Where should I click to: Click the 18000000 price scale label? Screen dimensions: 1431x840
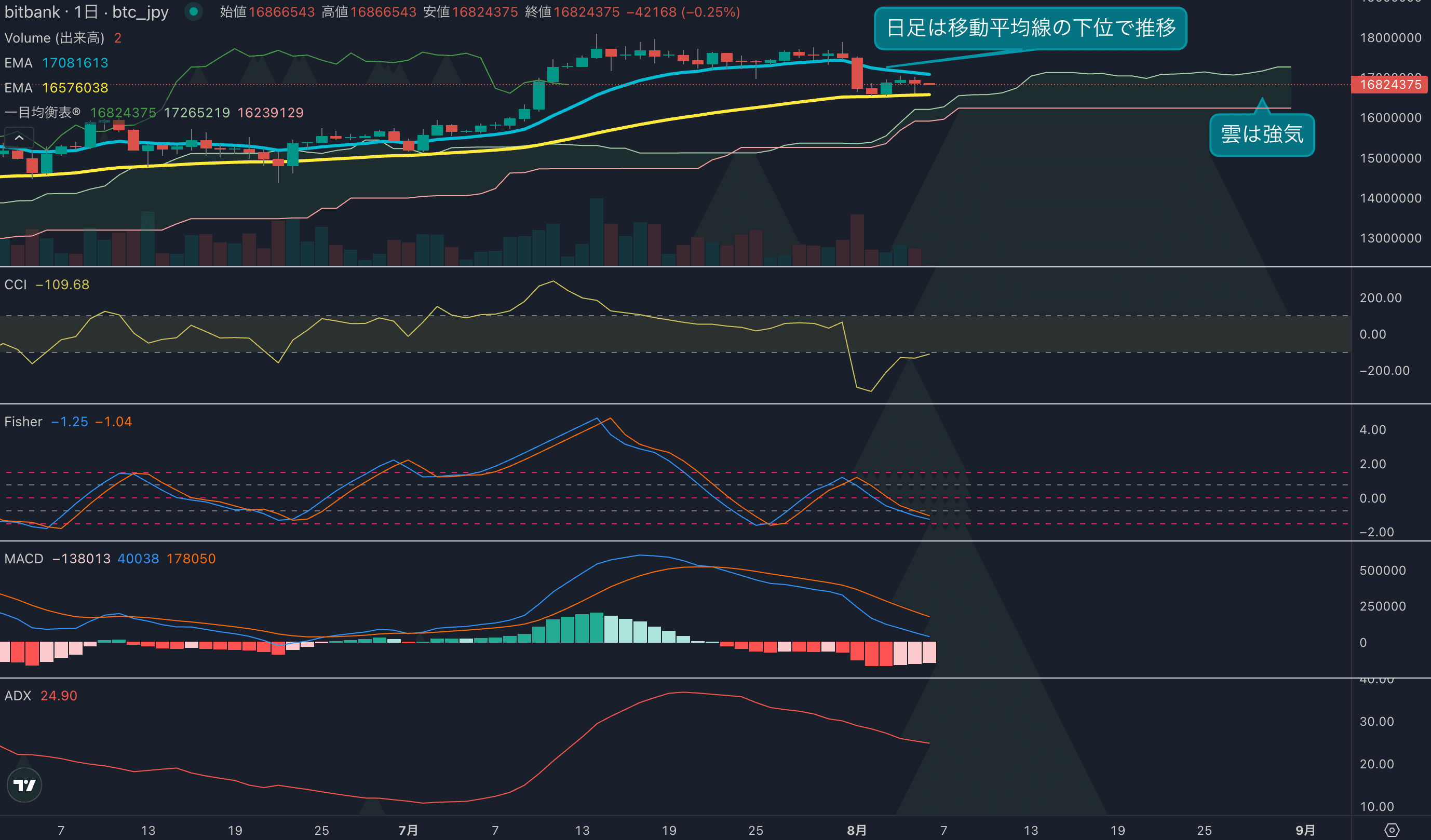(x=1390, y=38)
